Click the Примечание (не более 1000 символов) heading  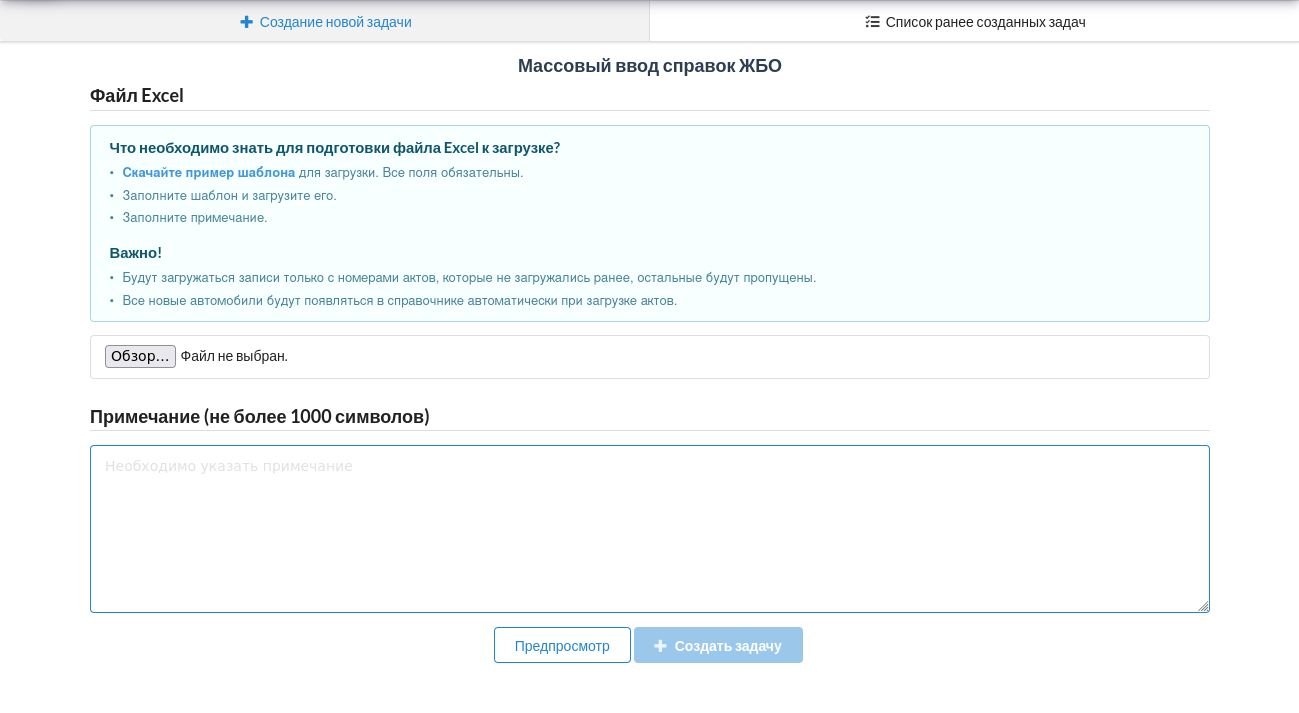tap(259, 417)
